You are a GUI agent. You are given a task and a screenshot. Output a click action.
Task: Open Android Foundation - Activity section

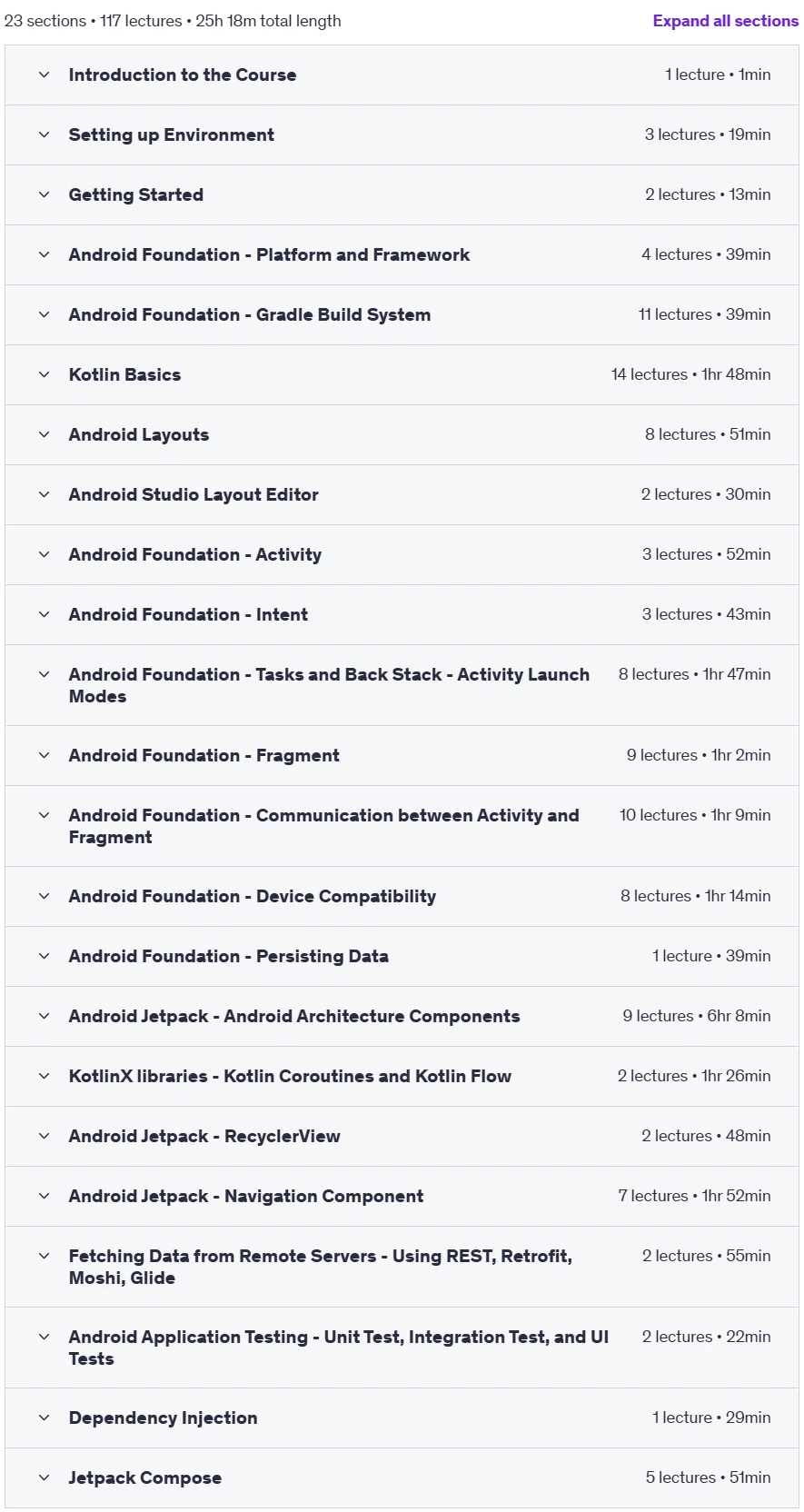click(402, 554)
